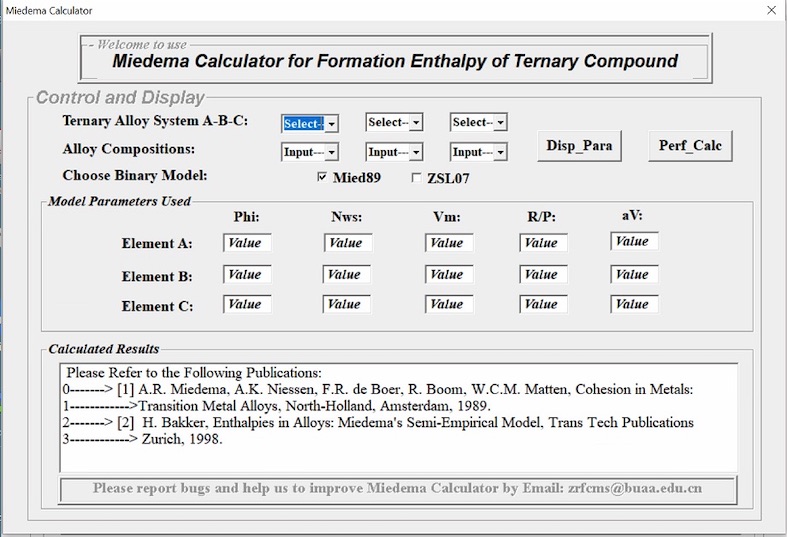Viewport: 787px width, 537px height.
Task: Close the Miedema Calculator window
Action: pos(770,11)
